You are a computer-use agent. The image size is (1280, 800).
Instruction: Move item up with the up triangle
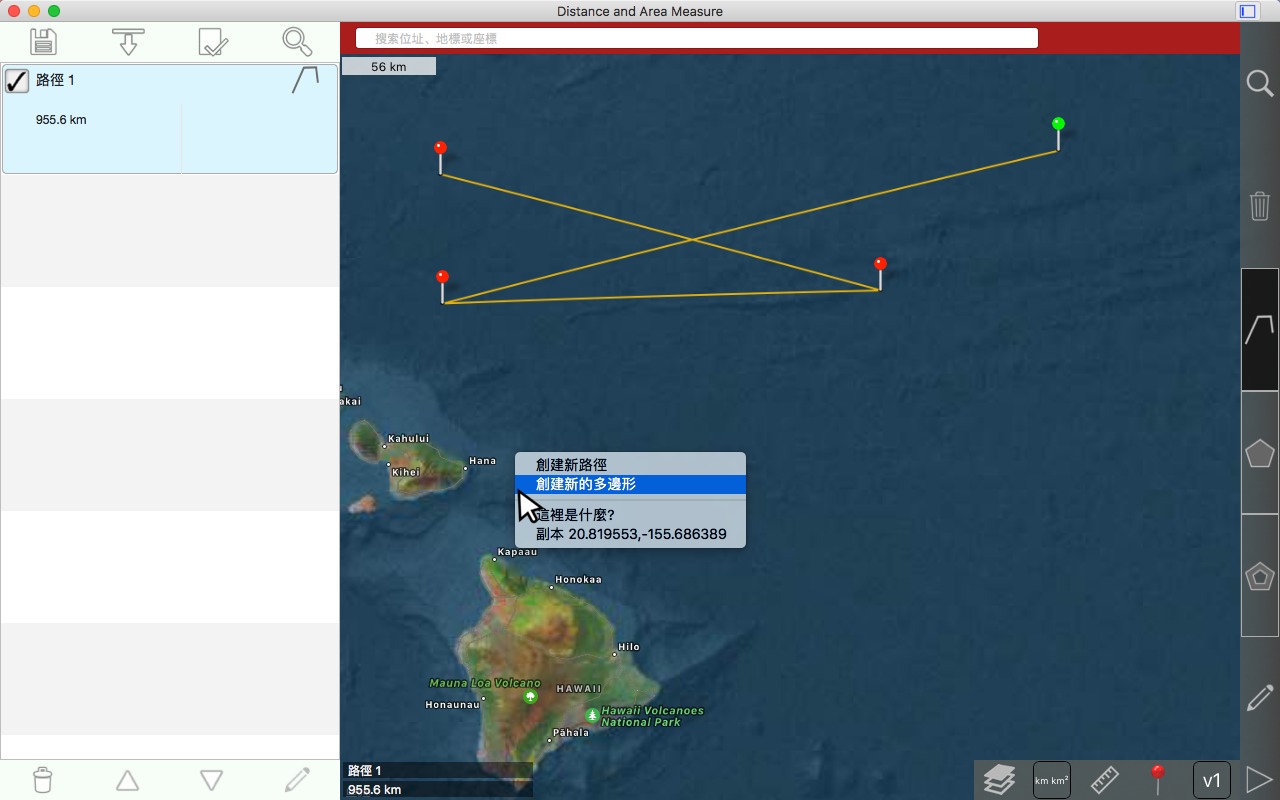[127, 780]
